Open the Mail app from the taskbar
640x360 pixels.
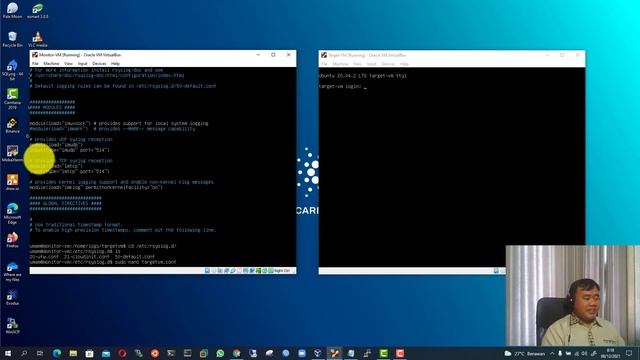106,353
